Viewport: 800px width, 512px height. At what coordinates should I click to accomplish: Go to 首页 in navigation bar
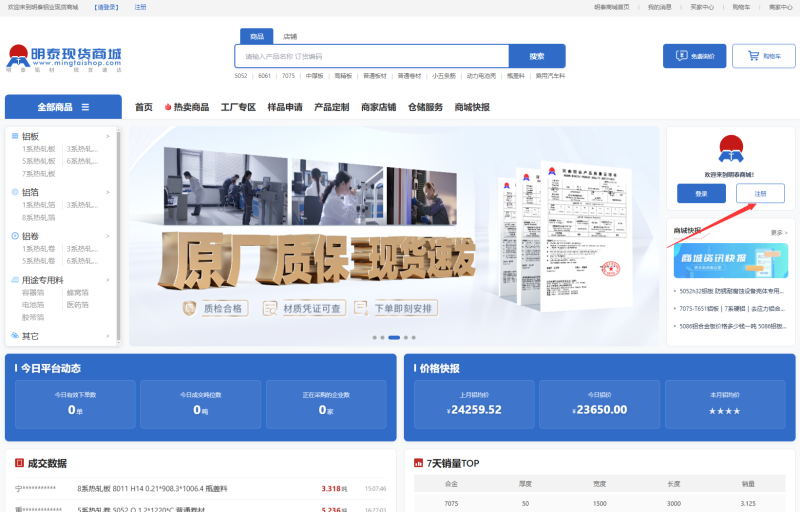click(144, 107)
